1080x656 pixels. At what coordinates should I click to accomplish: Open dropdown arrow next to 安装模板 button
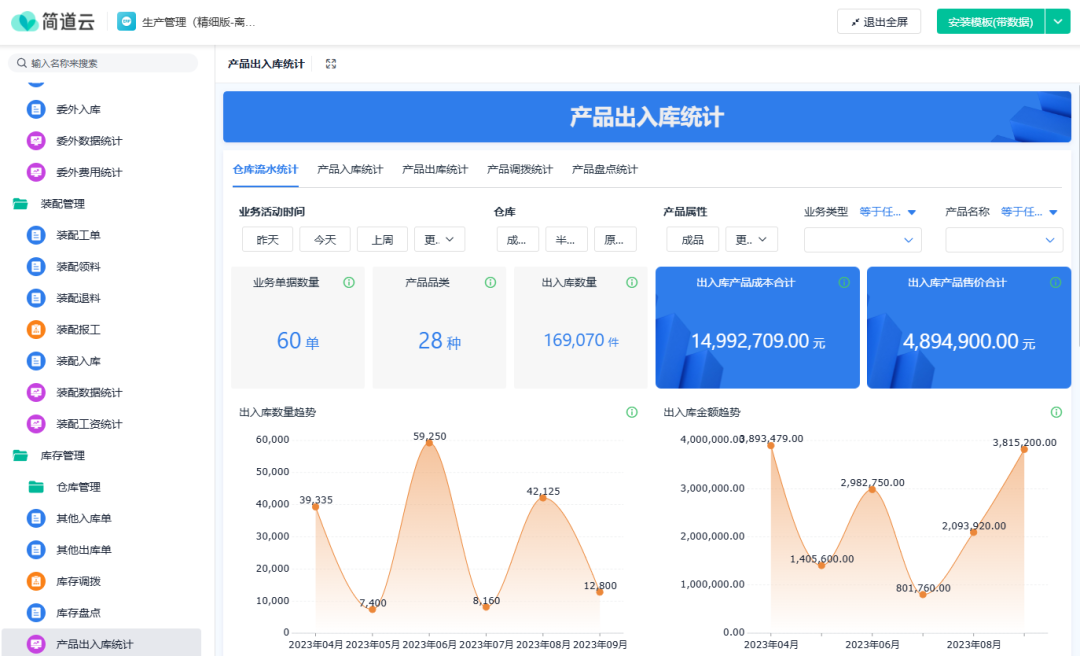pos(1058,22)
